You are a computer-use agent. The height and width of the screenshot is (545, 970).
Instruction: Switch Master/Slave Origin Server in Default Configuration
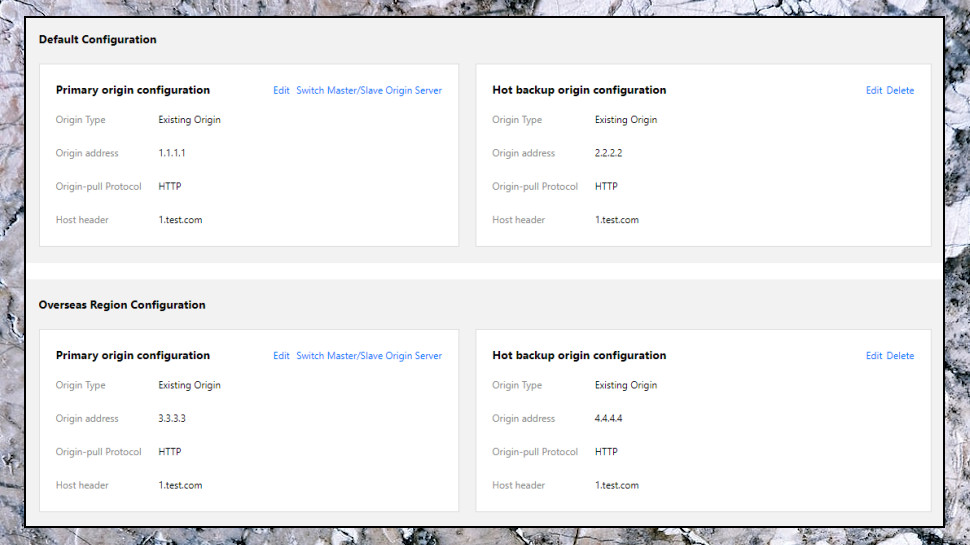(x=369, y=90)
